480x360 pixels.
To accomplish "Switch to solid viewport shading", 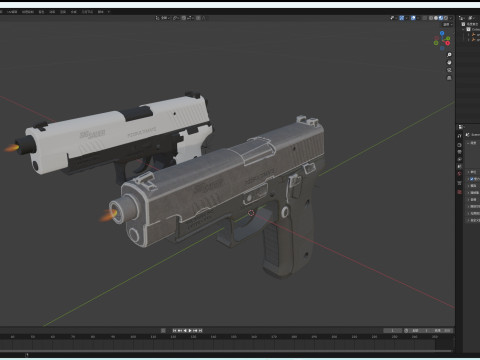I will click(436, 18).
